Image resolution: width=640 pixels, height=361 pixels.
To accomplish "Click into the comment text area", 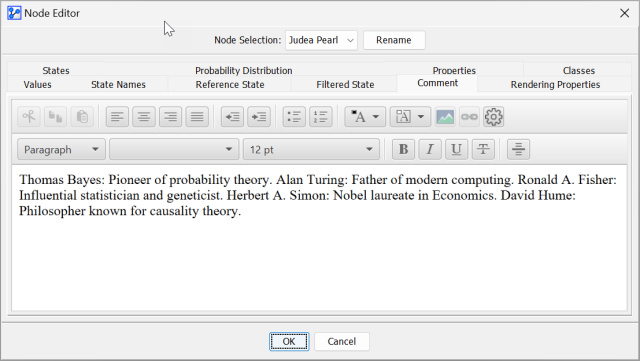I will (319, 238).
